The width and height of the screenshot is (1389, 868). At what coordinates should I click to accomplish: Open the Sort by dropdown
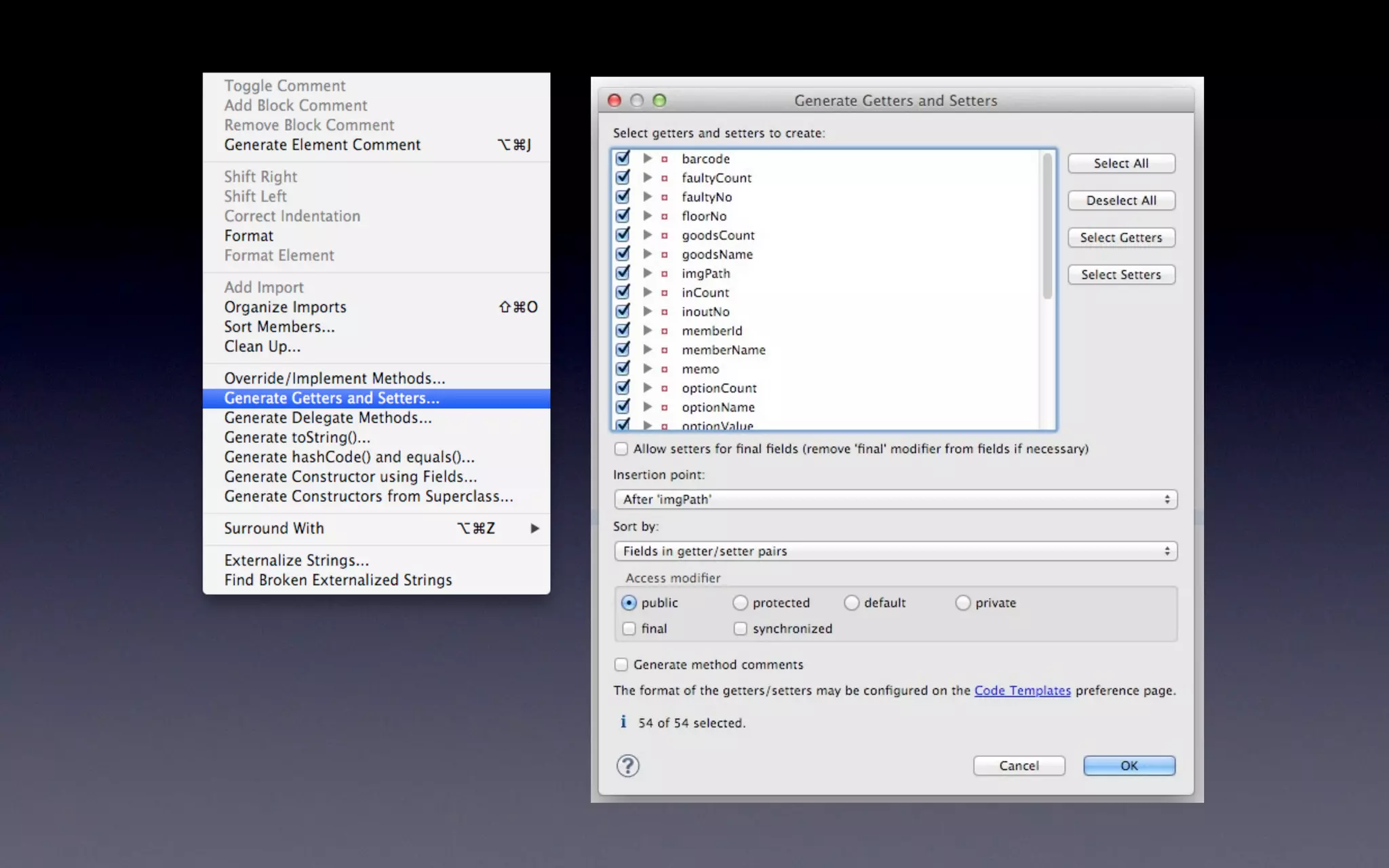[x=895, y=551]
